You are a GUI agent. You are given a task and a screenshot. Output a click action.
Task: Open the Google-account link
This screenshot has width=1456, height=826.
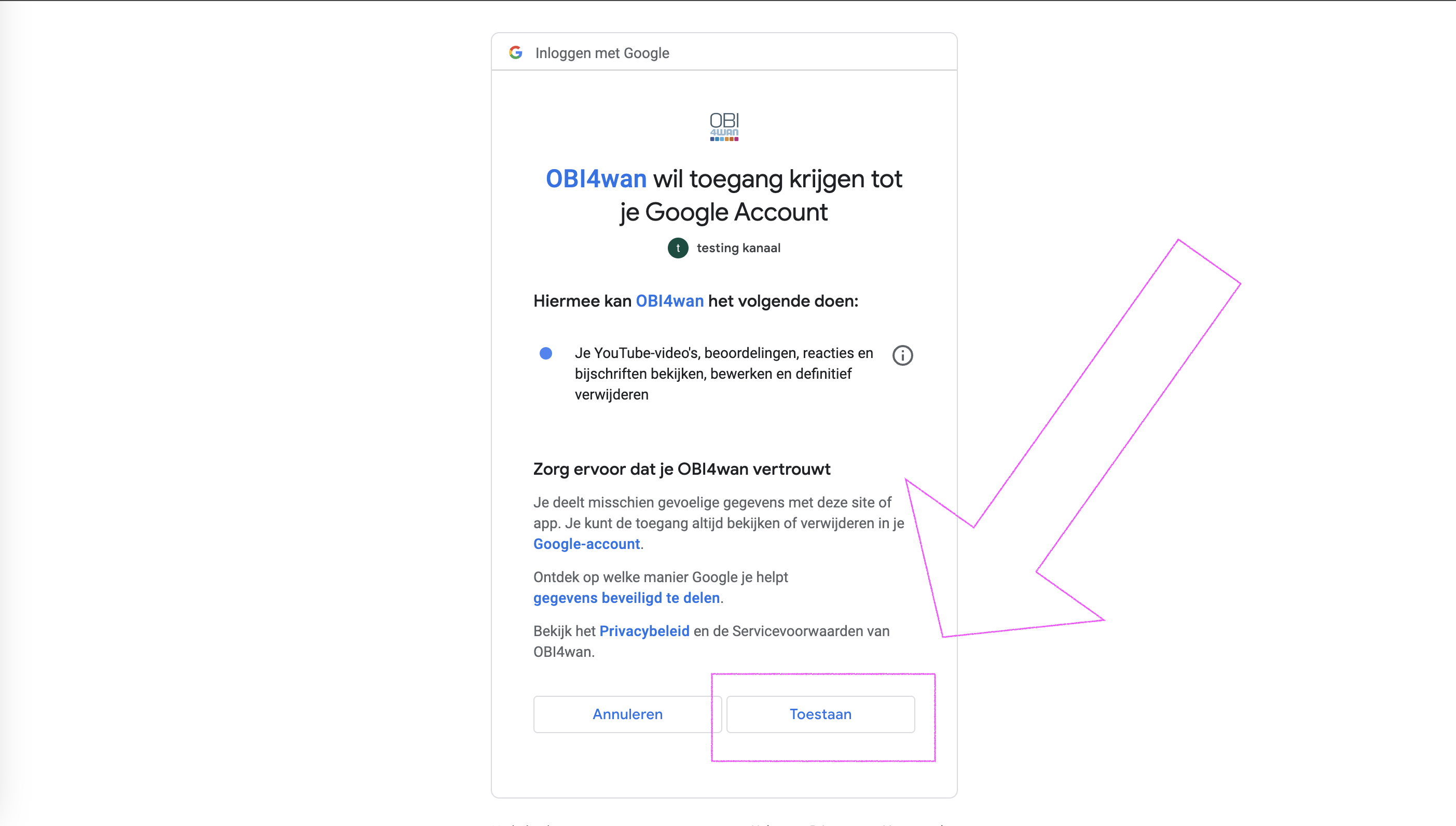pos(586,544)
